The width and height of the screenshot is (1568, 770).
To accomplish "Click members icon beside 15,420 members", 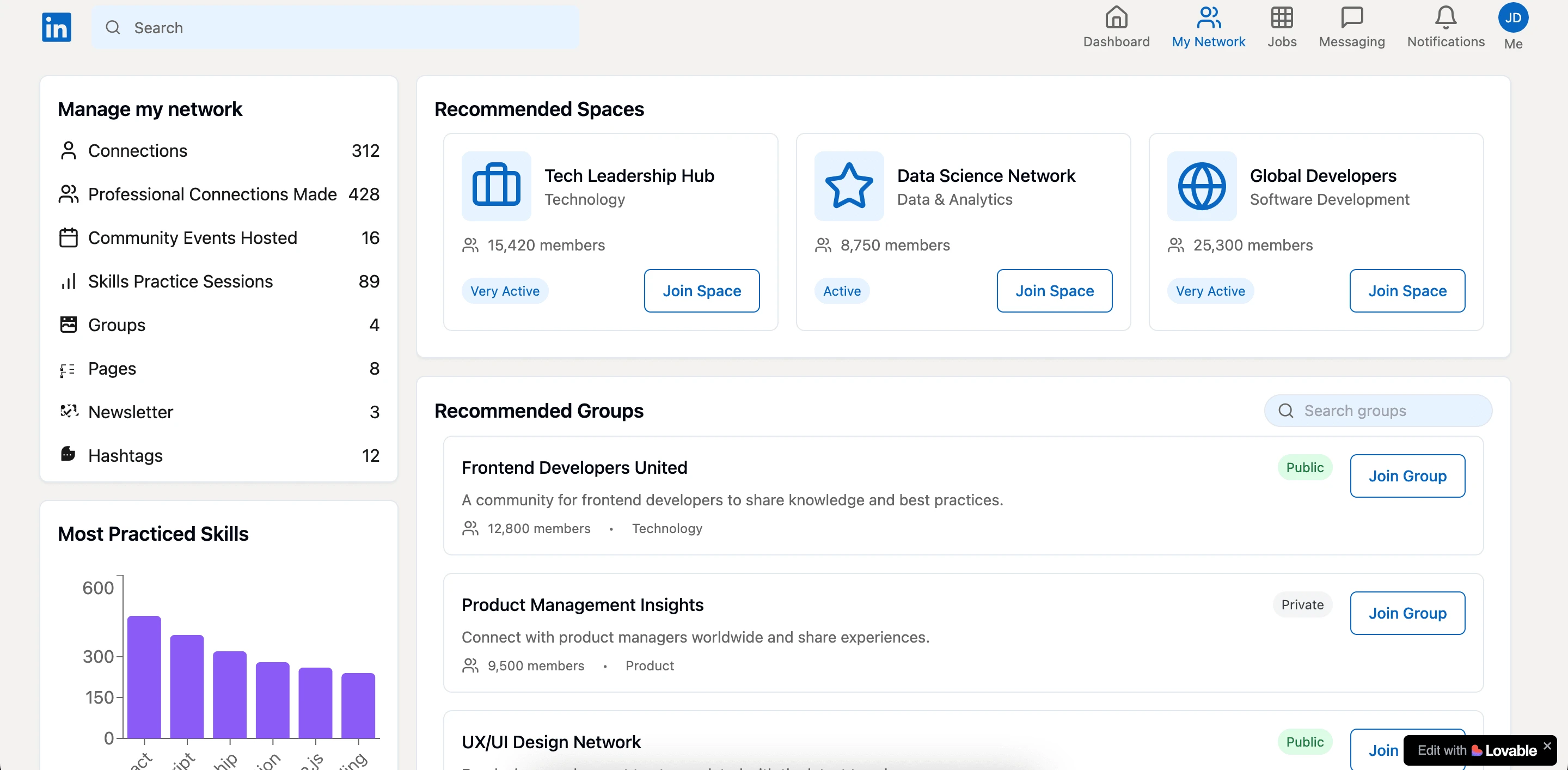I will (470, 245).
